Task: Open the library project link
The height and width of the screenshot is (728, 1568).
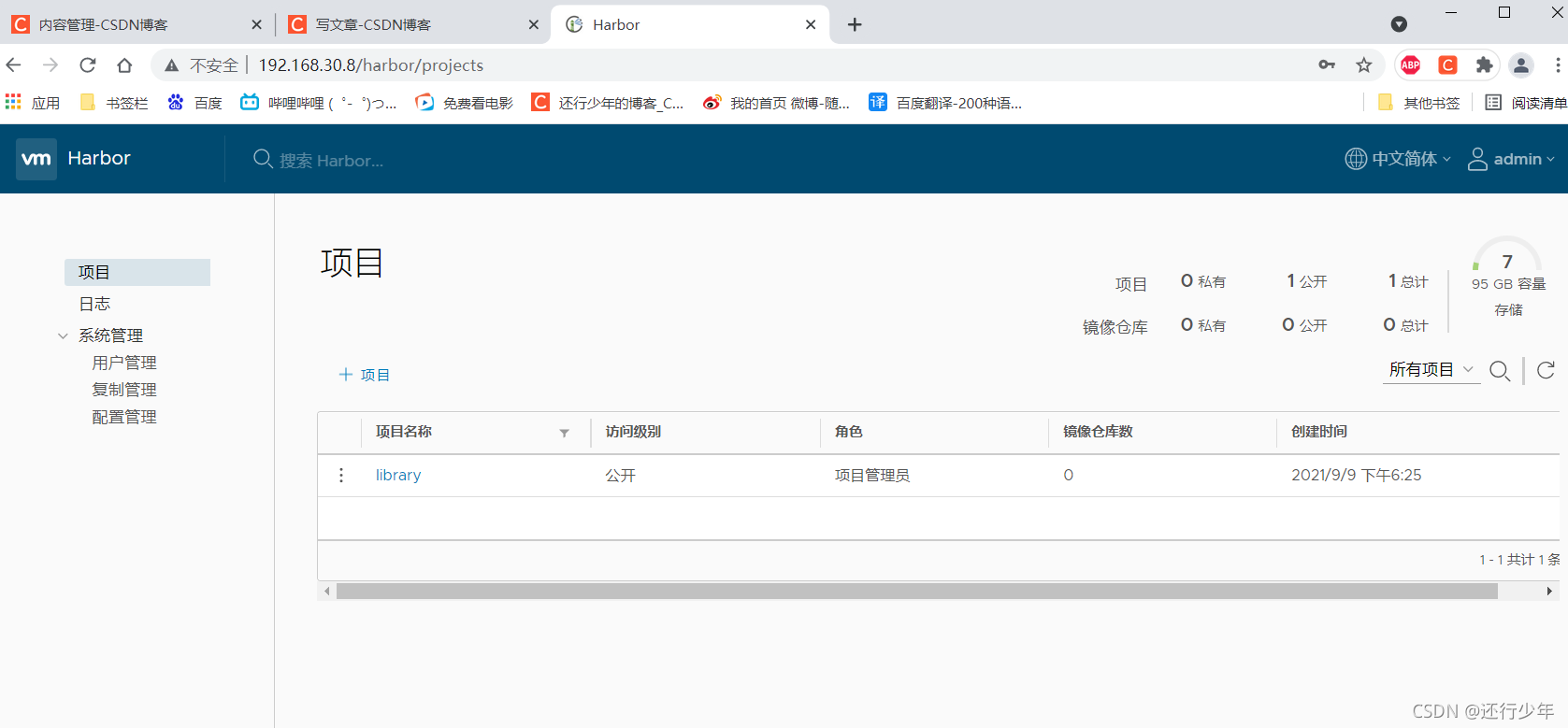Action: coord(398,475)
